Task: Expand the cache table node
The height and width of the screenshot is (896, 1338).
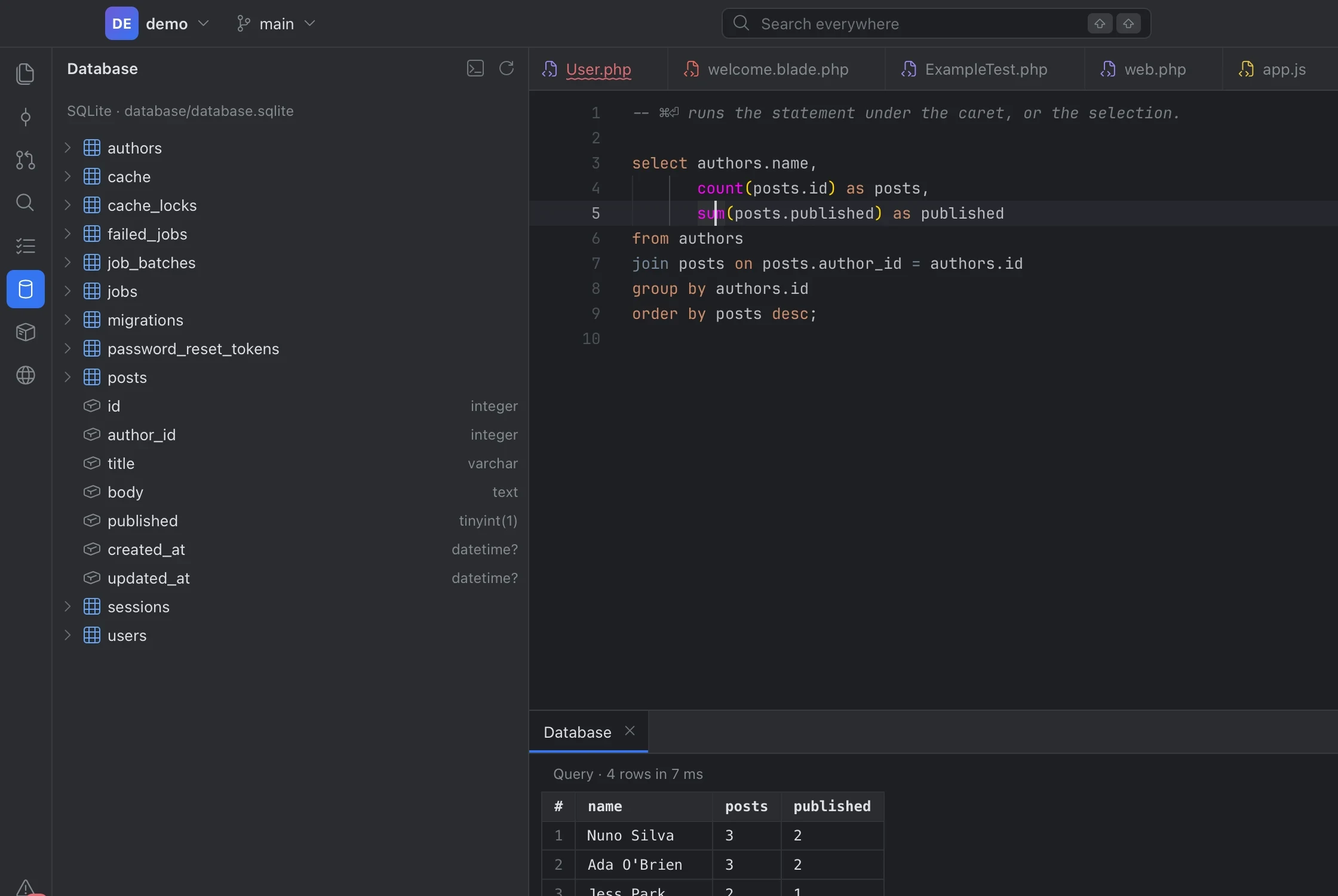Action: pos(67,176)
